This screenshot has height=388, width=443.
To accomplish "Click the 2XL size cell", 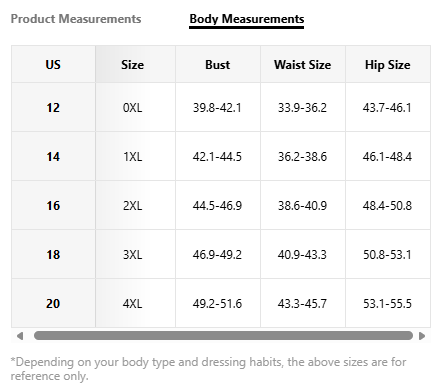I will (132, 205).
